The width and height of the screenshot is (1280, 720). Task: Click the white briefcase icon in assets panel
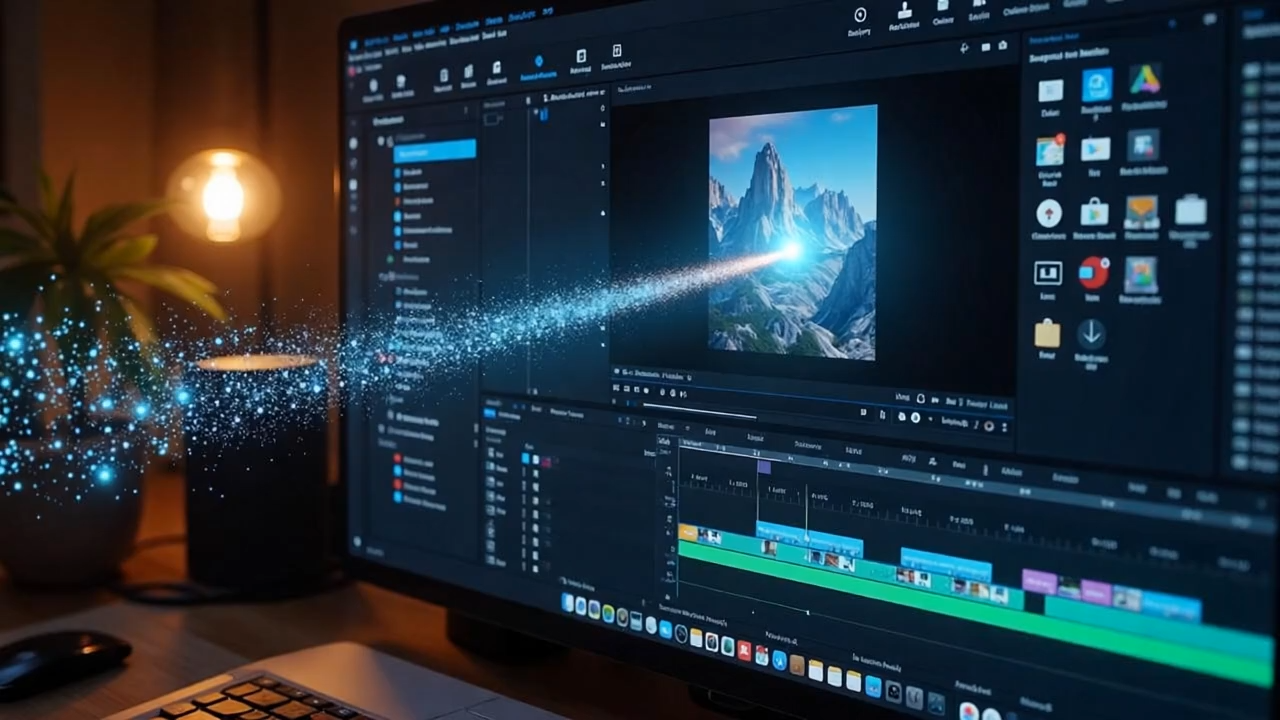pos(1190,210)
